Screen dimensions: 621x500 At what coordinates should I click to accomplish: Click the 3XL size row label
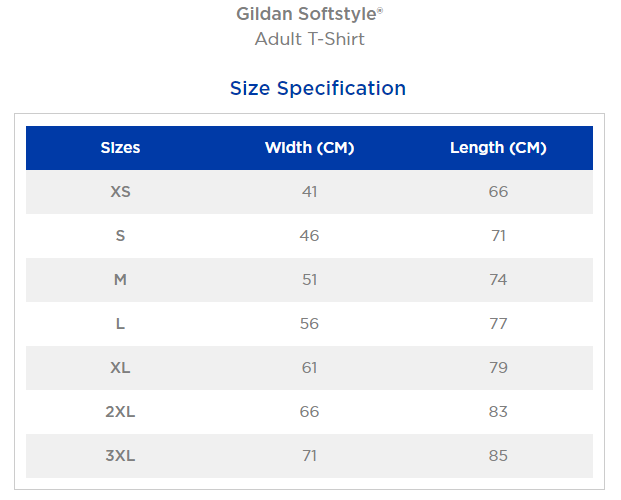click(120, 456)
